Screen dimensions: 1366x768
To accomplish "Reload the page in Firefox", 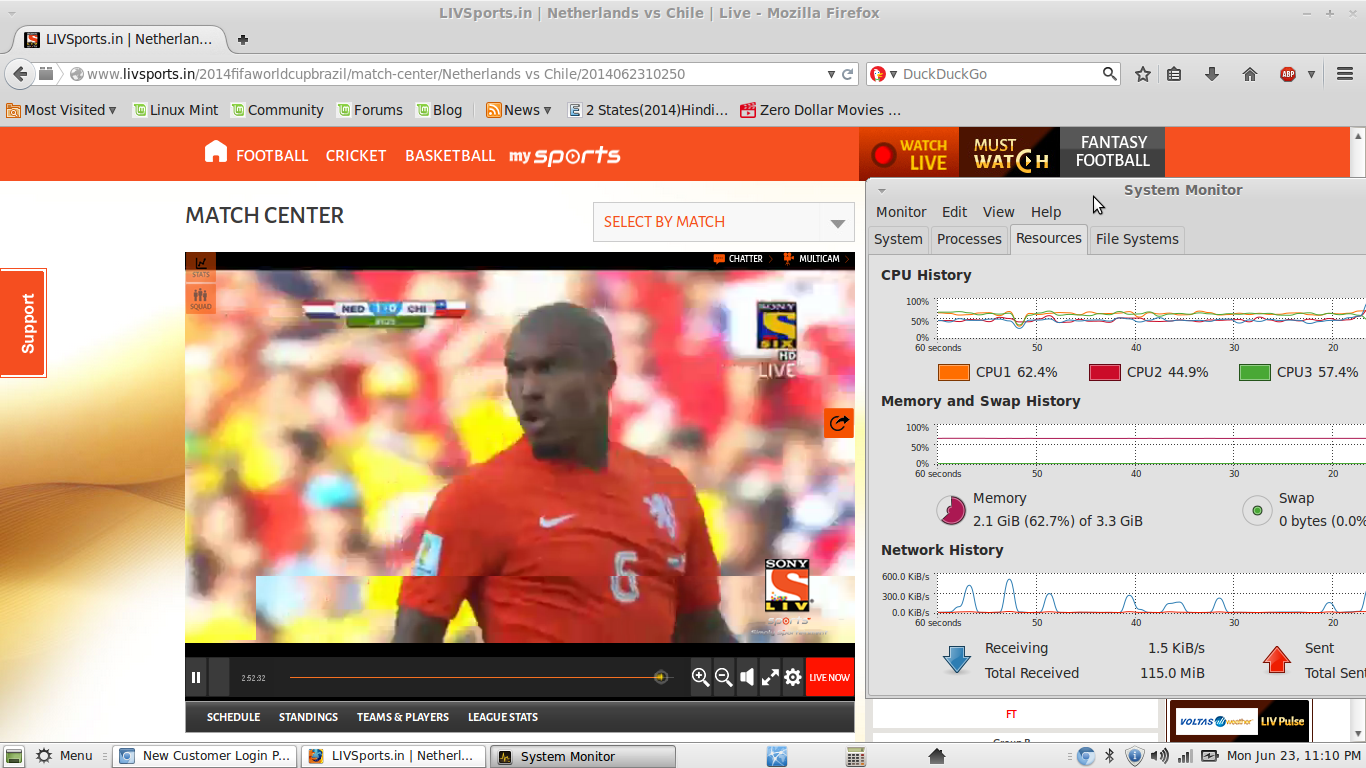I will pyautogui.click(x=848, y=74).
